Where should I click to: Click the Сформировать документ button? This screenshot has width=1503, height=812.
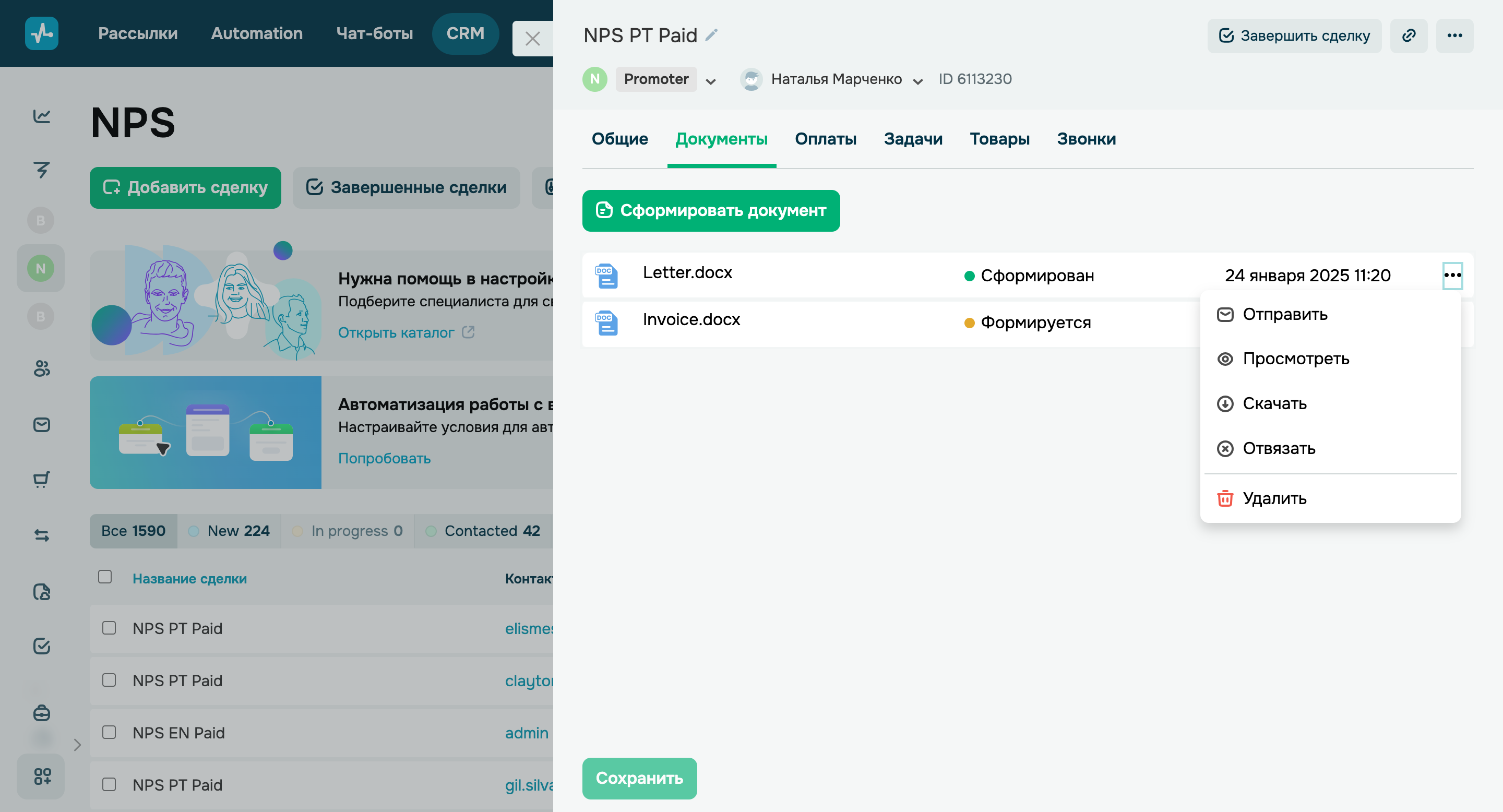click(711, 211)
